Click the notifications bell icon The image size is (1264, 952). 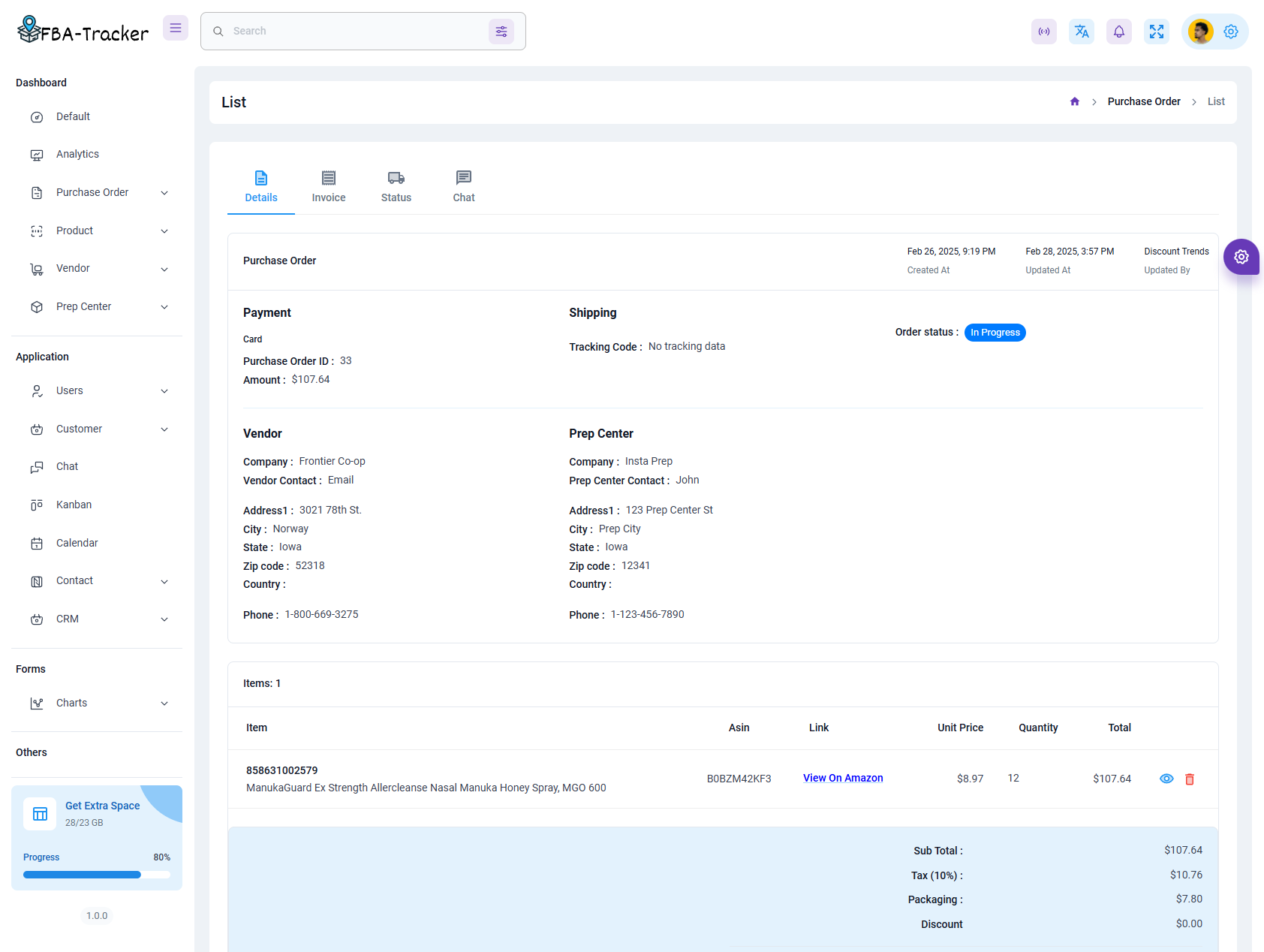pos(1119,32)
